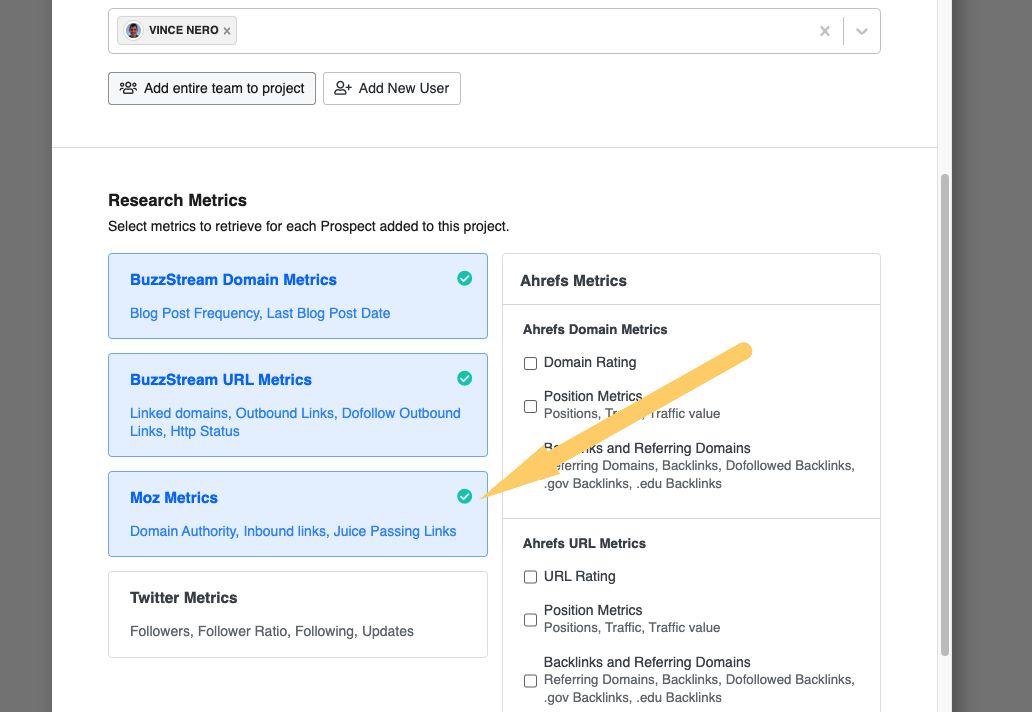Click the Add New User button
1032x712 pixels.
tap(392, 88)
